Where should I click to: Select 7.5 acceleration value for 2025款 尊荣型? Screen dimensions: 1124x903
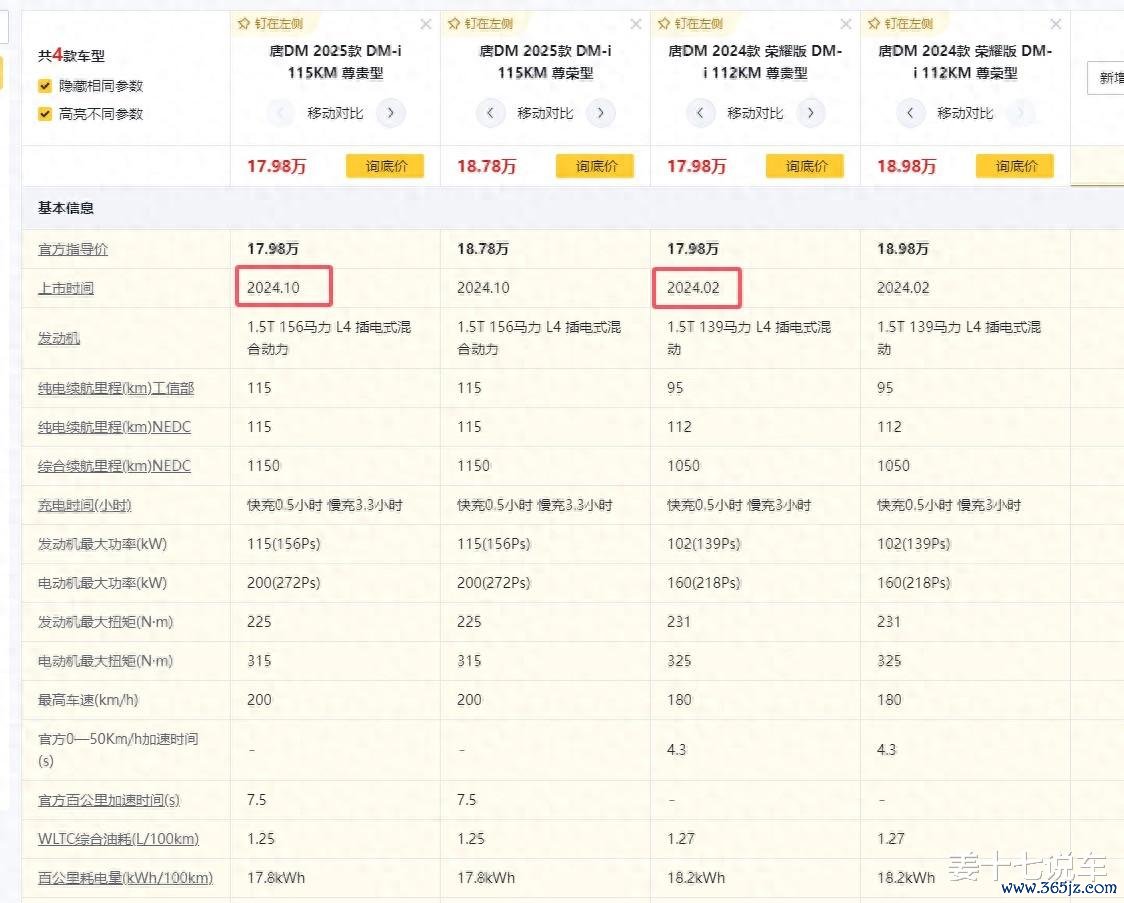[x=467, y=800]
